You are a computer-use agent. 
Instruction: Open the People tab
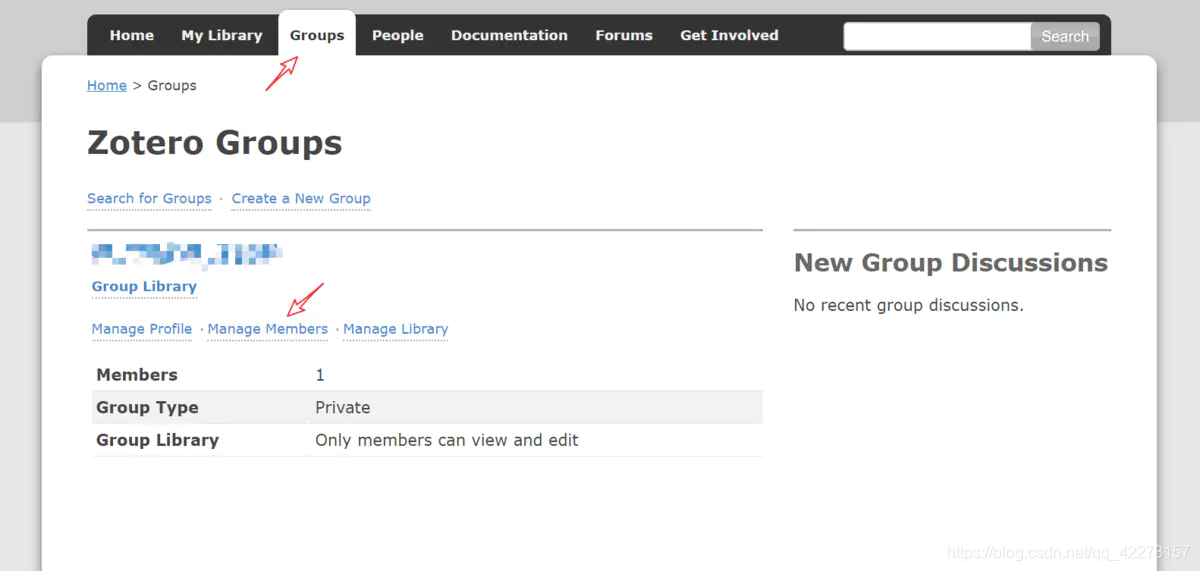click(x=398, y=35)
